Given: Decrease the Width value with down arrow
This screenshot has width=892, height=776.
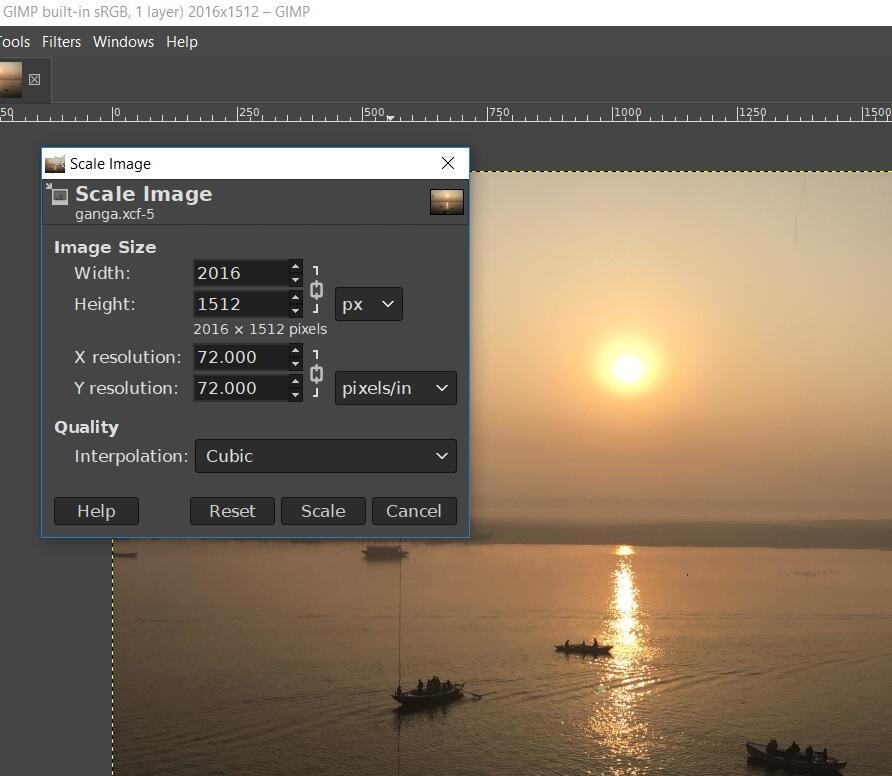Looking at the screenshot, I should (295, 279).
